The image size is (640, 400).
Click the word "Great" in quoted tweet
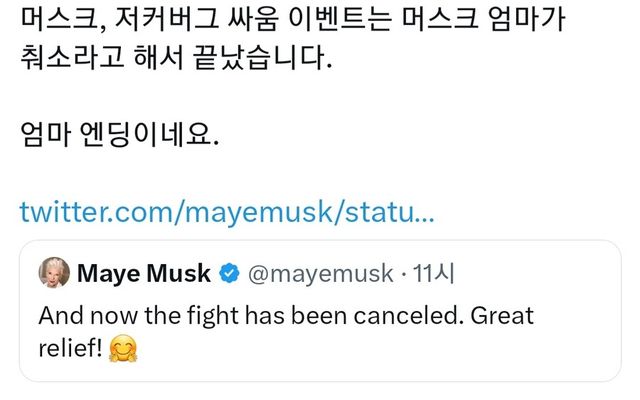[498, 316]
